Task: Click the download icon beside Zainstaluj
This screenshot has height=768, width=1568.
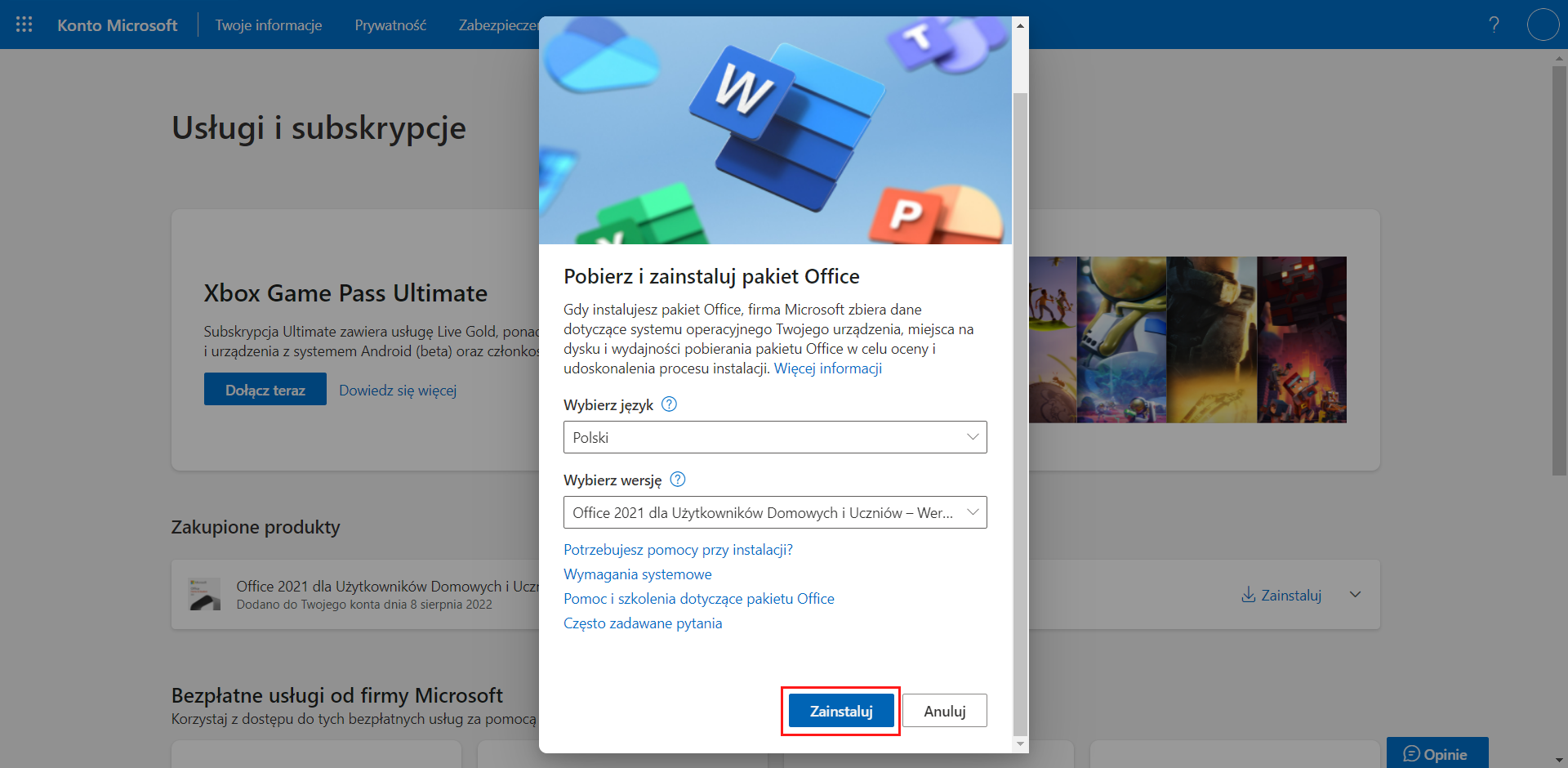Action: click(1248, 595)
